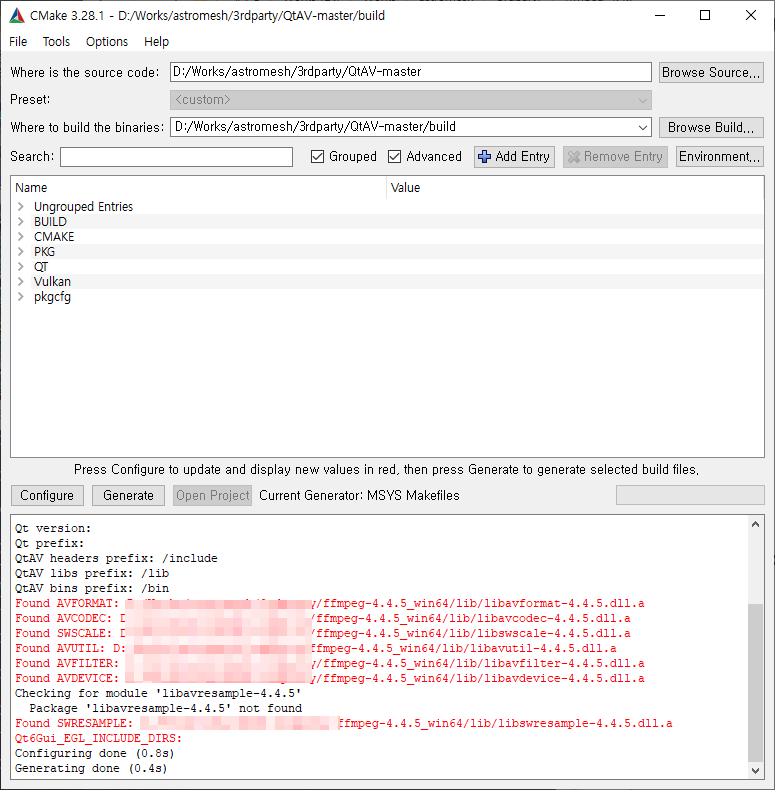Click the Browse Build button

point(711,127)
